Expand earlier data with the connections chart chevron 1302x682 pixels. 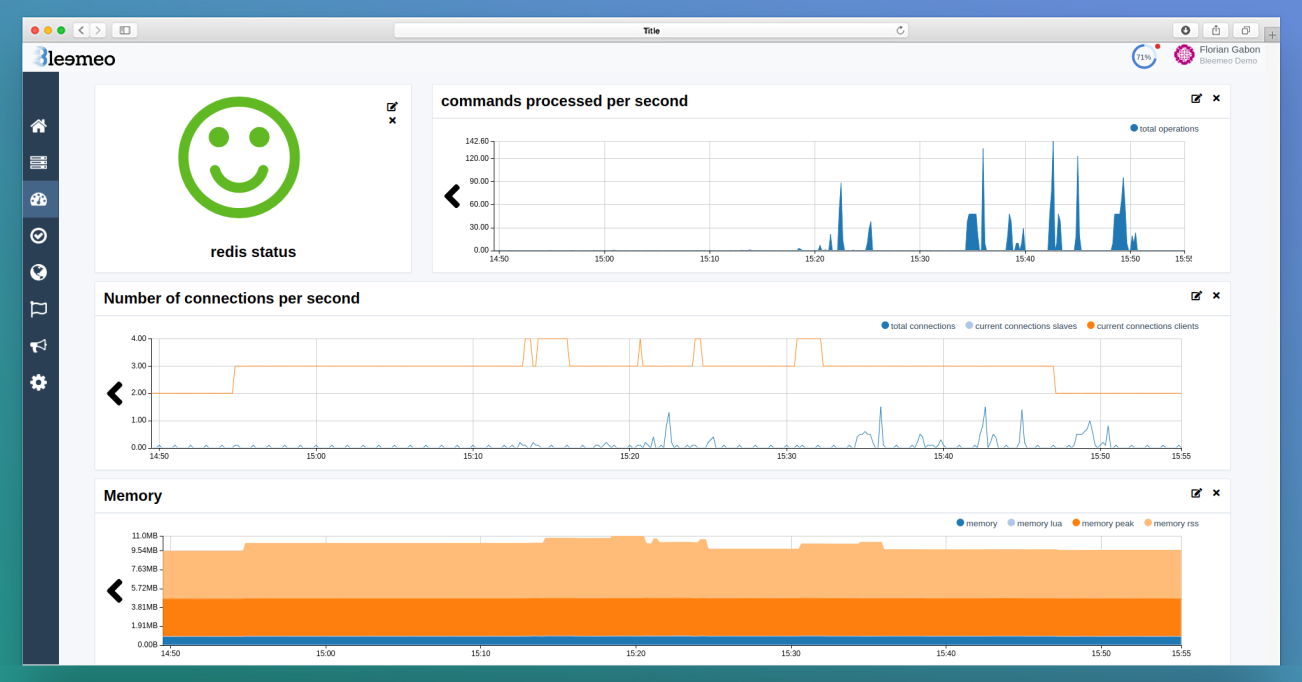(114, 393)
